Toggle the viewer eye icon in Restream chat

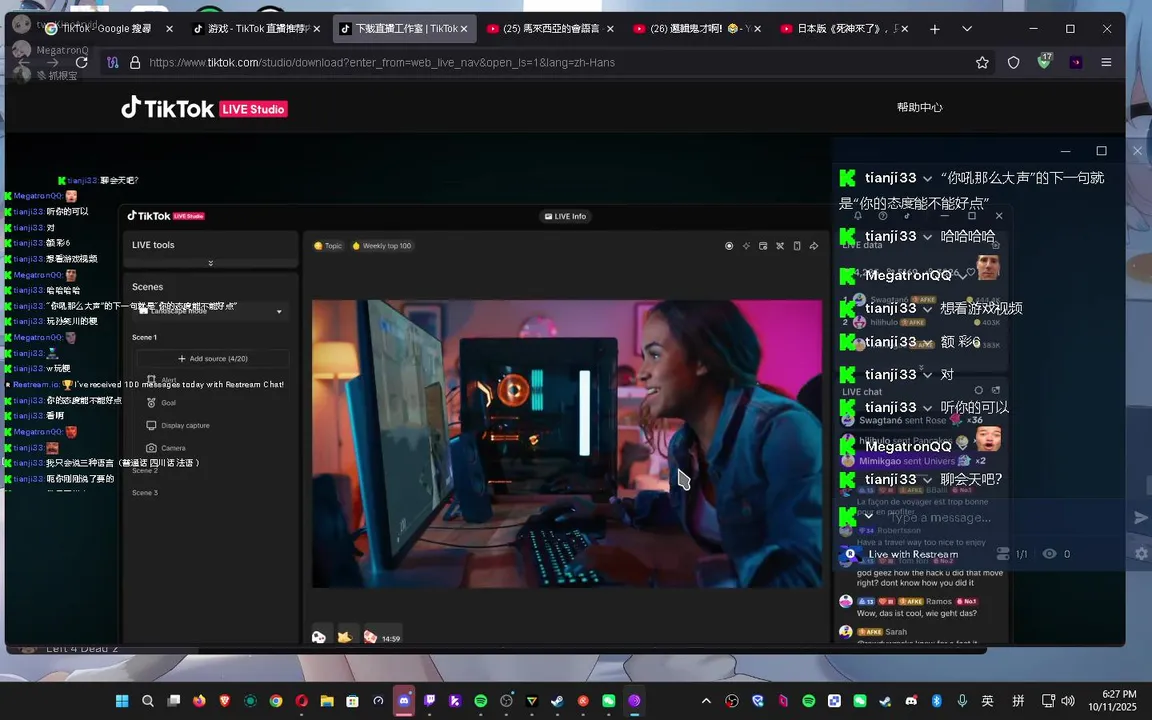click(1050, 554)
